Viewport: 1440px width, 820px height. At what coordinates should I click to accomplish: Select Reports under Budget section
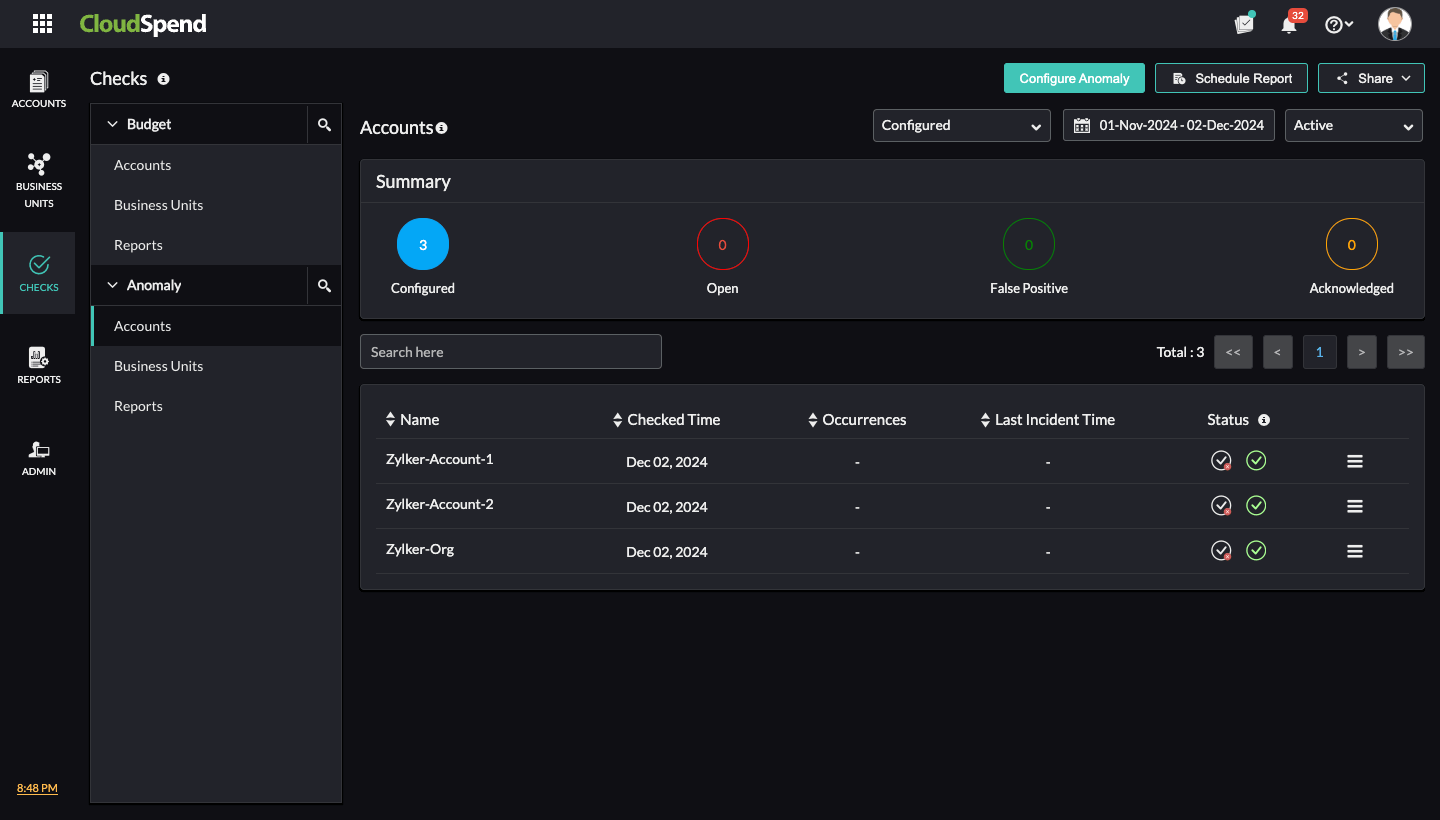[138, 245]
